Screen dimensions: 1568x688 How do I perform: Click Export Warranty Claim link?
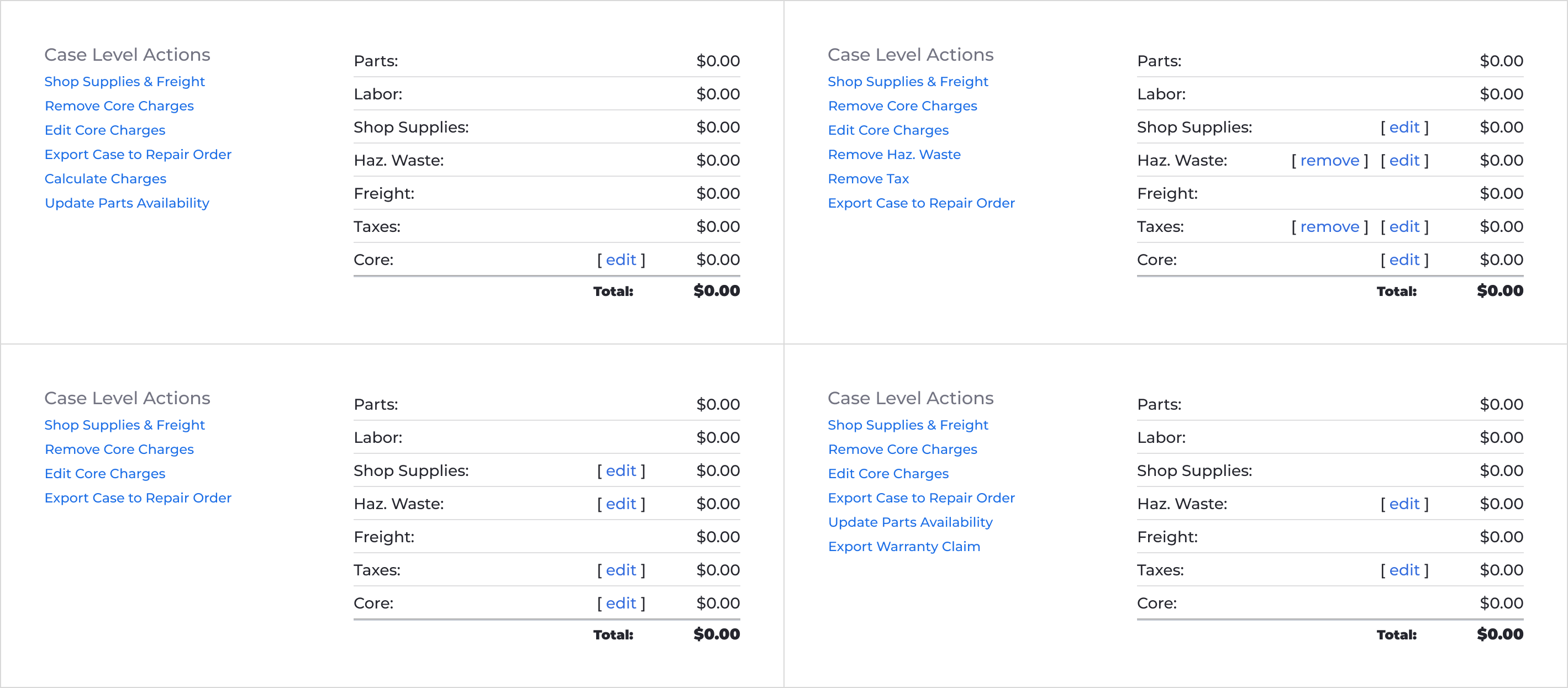click(904, 547)
